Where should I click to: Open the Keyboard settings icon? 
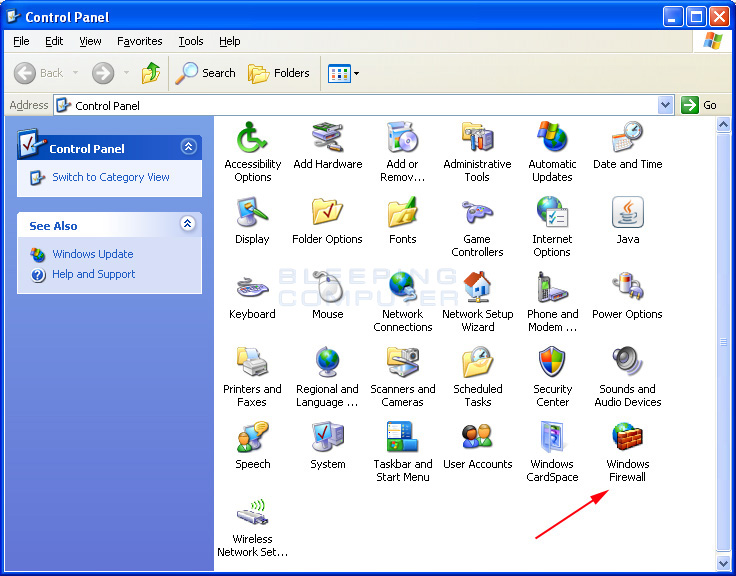coord(252,288)
